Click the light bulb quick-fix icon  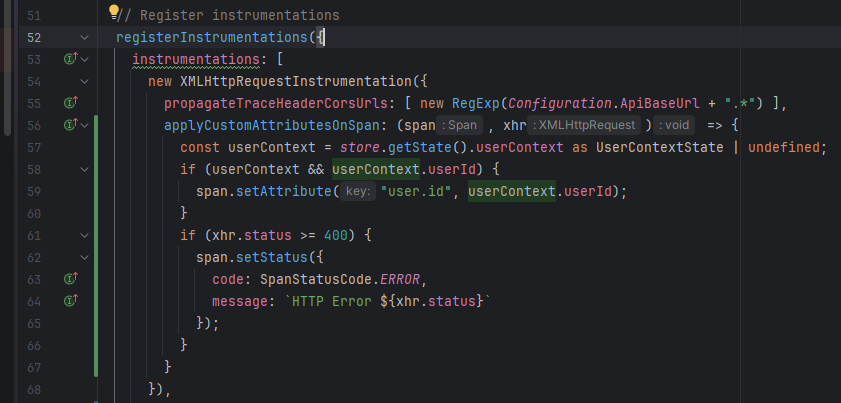pos(113,13)
